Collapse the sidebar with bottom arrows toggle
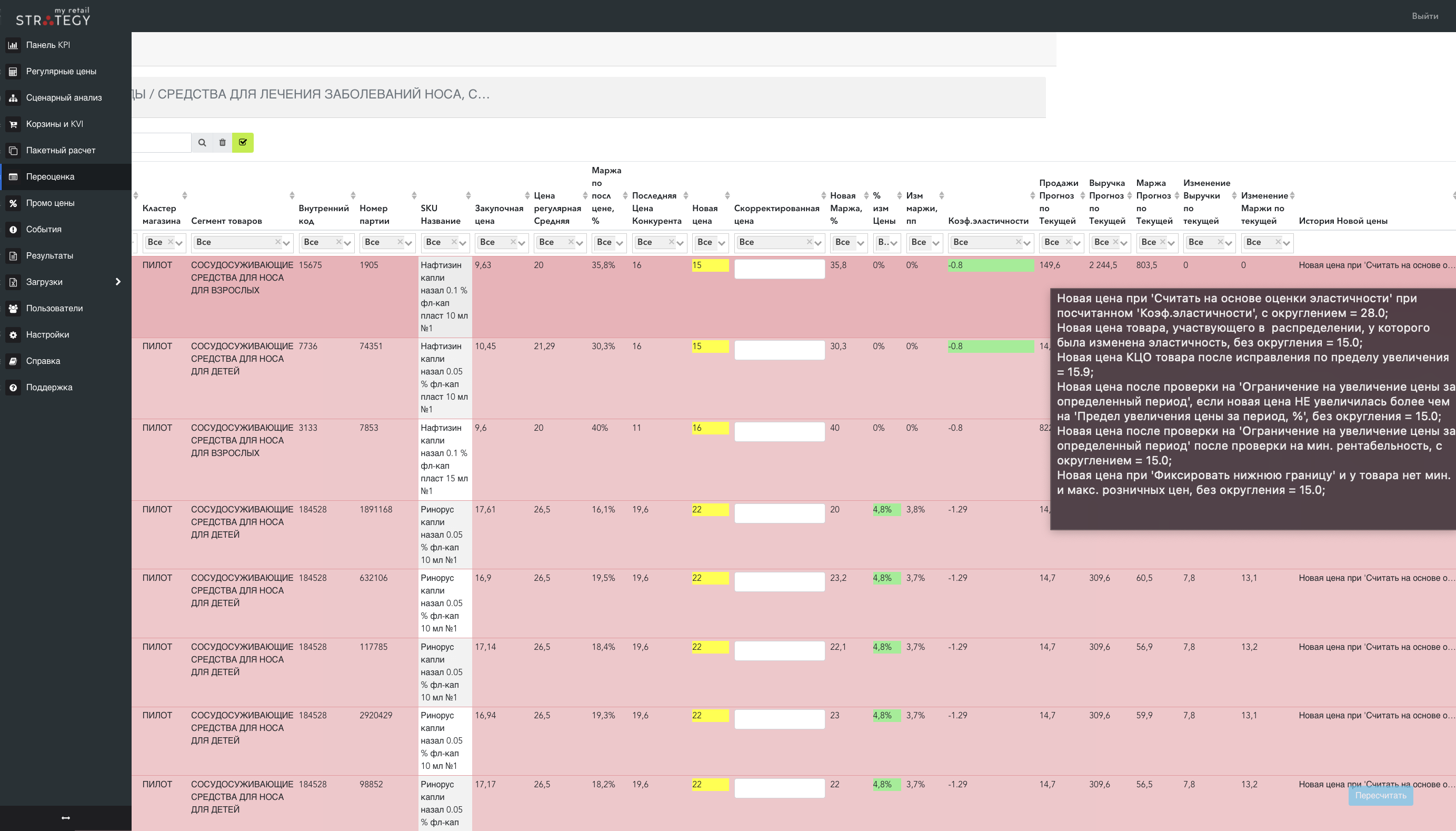The height and width of the screenshot is (831, 1456). (x=66, y=818)
